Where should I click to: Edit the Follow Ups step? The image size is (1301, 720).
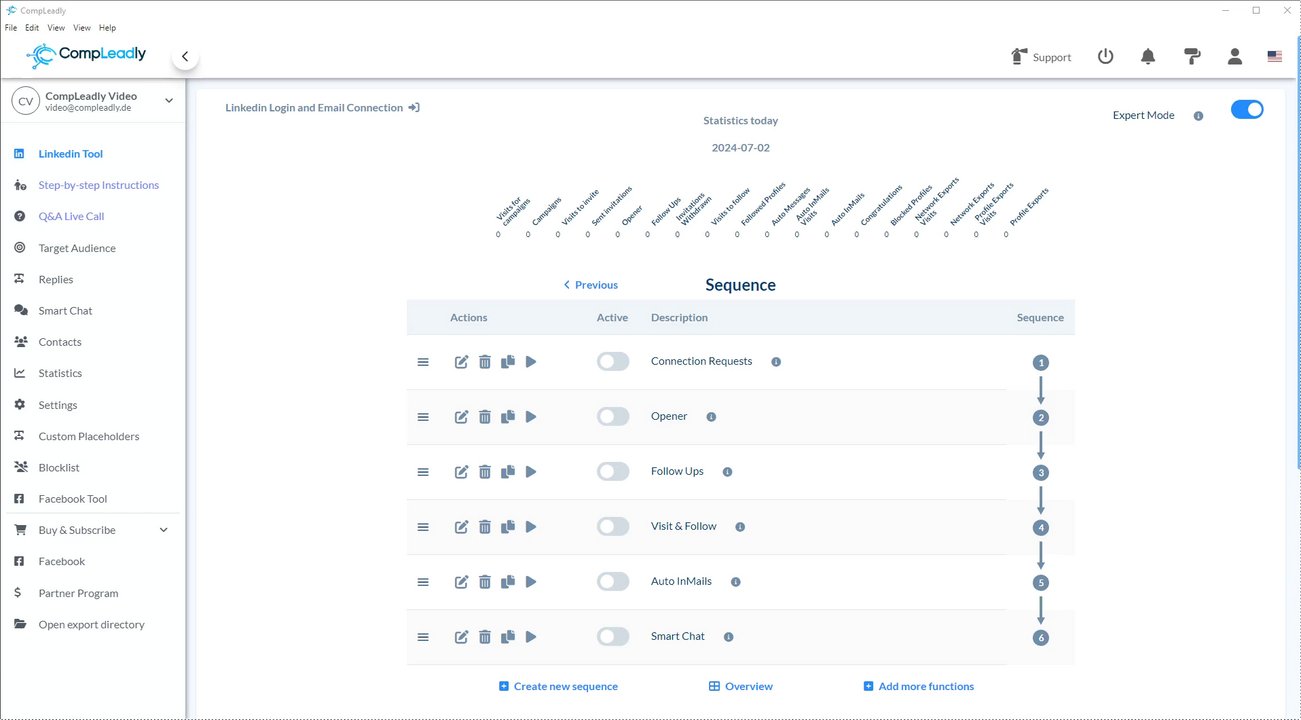click(461, 472)
